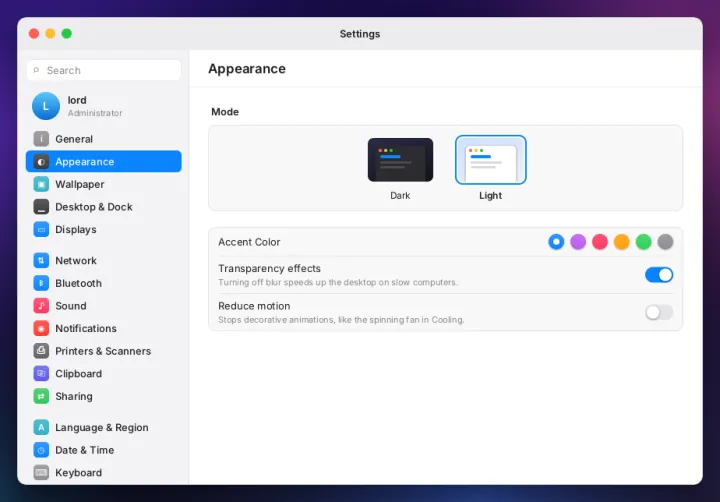Click the Language & Region icon
The width and height of the screenshot is (720, 502).
[41, 427]
